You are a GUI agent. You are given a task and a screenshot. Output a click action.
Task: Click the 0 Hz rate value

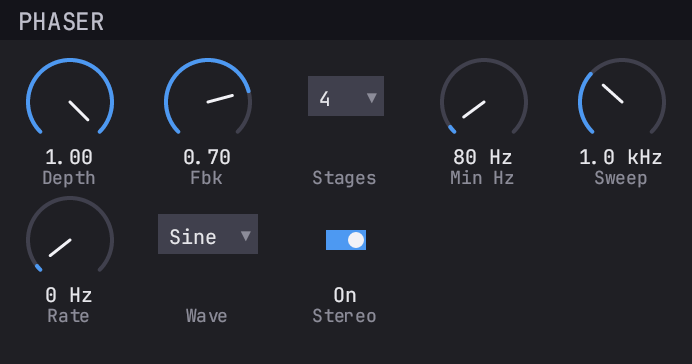[x=69, y=296]
